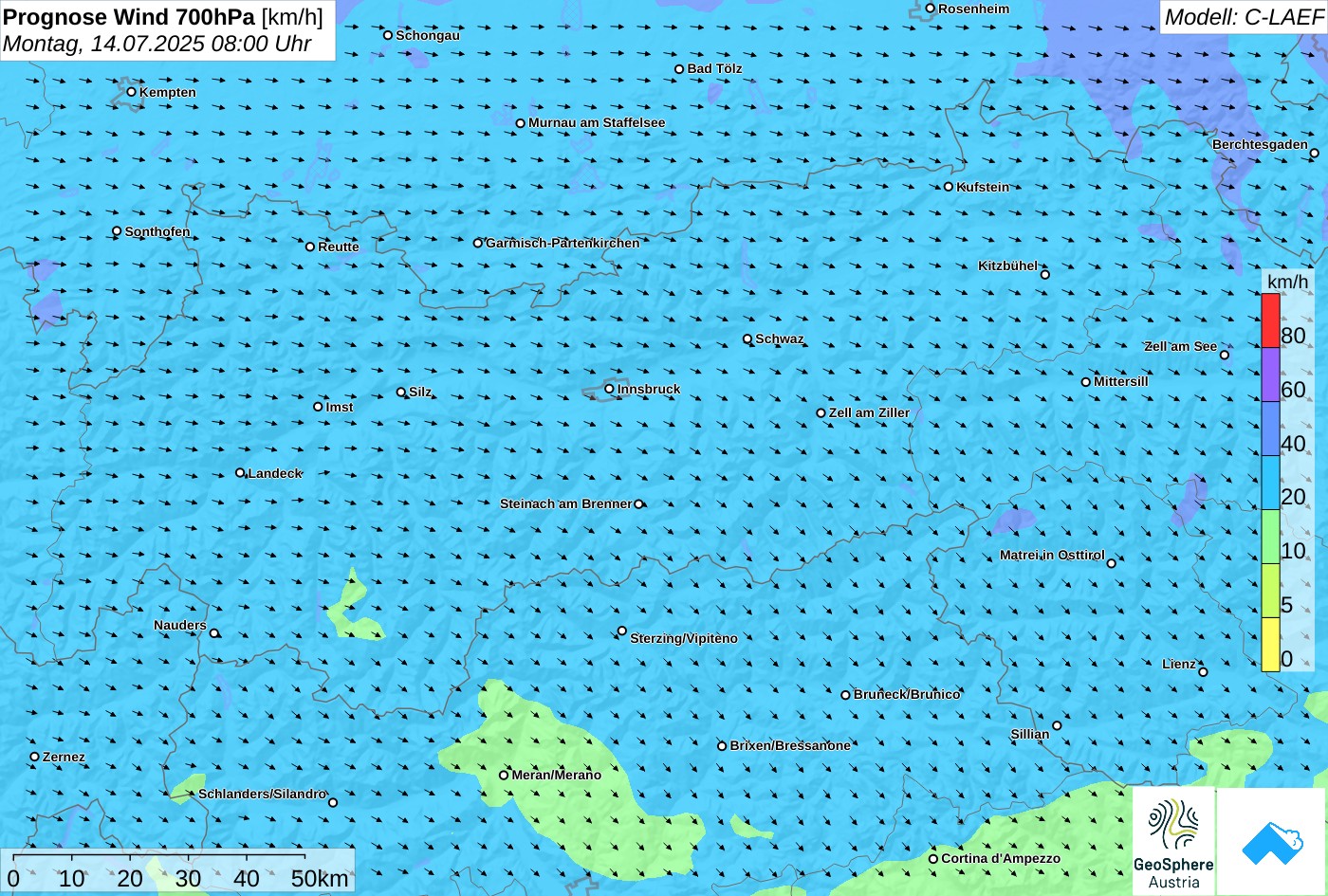This screenshot has width=1328, height=896.
Task: Click the 50km scale bar label
Action: tap(321, 879)
